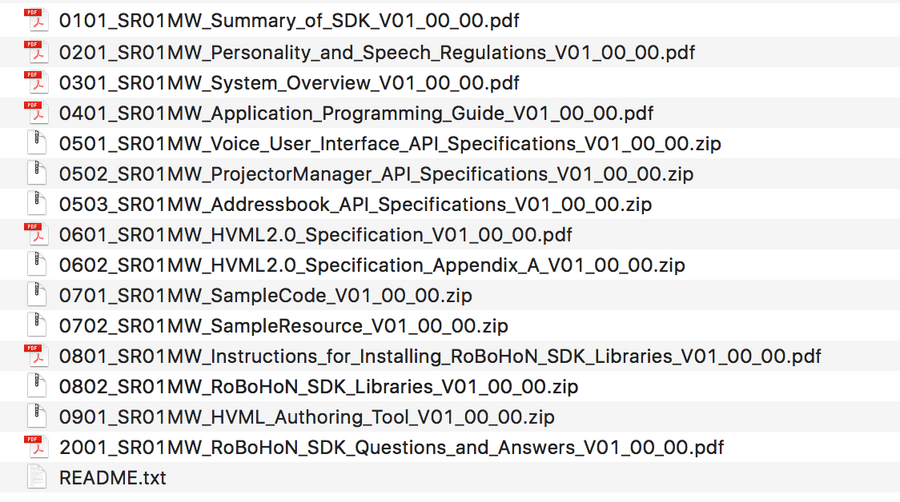
Task: Select 0101 Summary_of_SDK PDF file name
Action: (289, 20)
